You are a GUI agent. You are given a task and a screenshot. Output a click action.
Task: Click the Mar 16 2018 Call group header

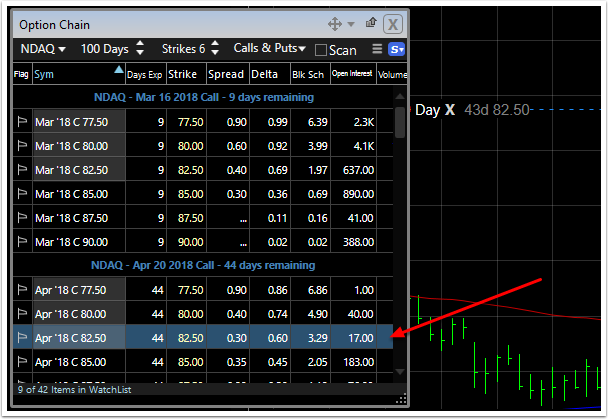[x=204, y=97]
